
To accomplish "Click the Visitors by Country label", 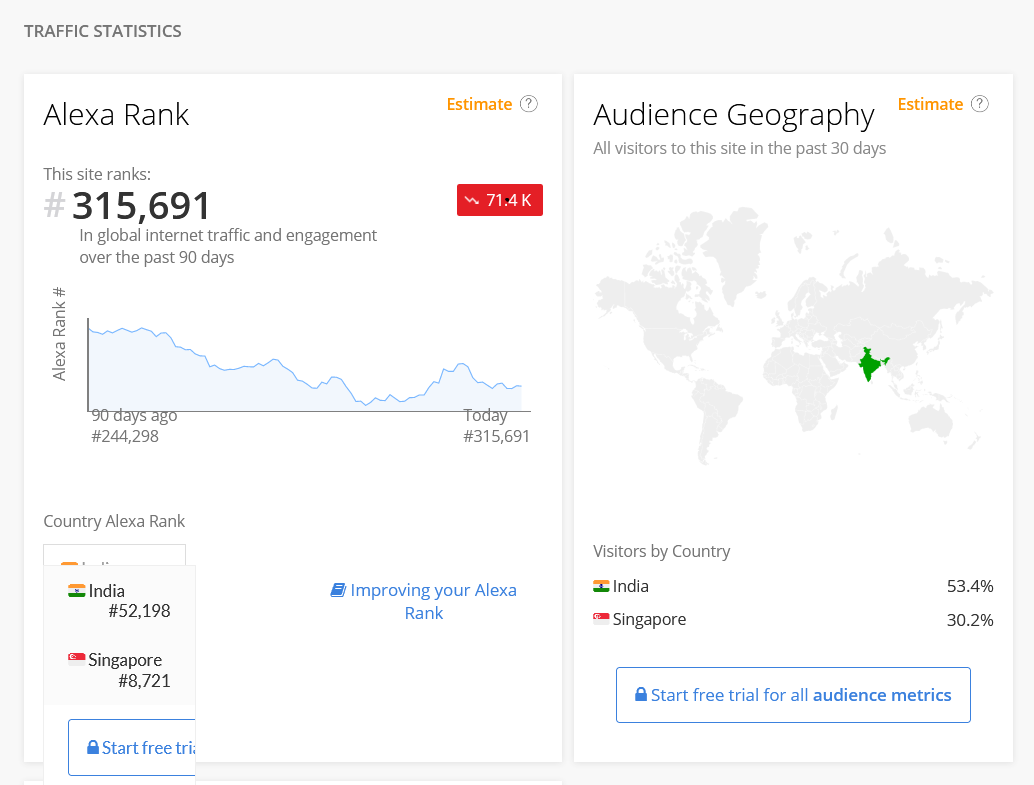I will point(661,551).
